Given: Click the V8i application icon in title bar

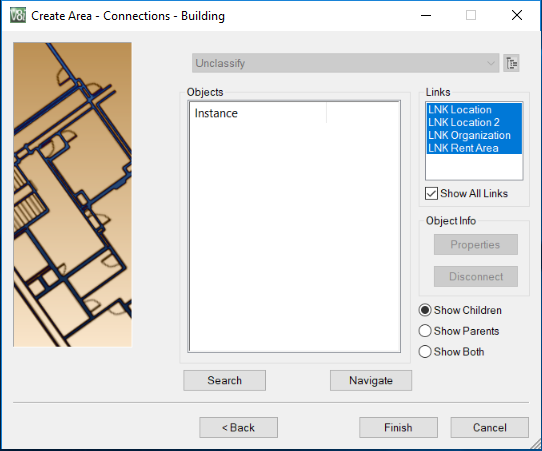Looking at the screenshot, I should pos(18,16).
